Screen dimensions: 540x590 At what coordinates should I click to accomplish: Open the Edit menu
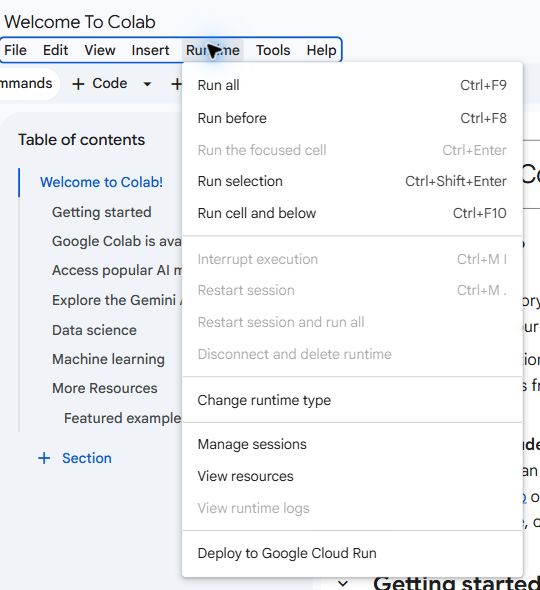pos(55,50)
